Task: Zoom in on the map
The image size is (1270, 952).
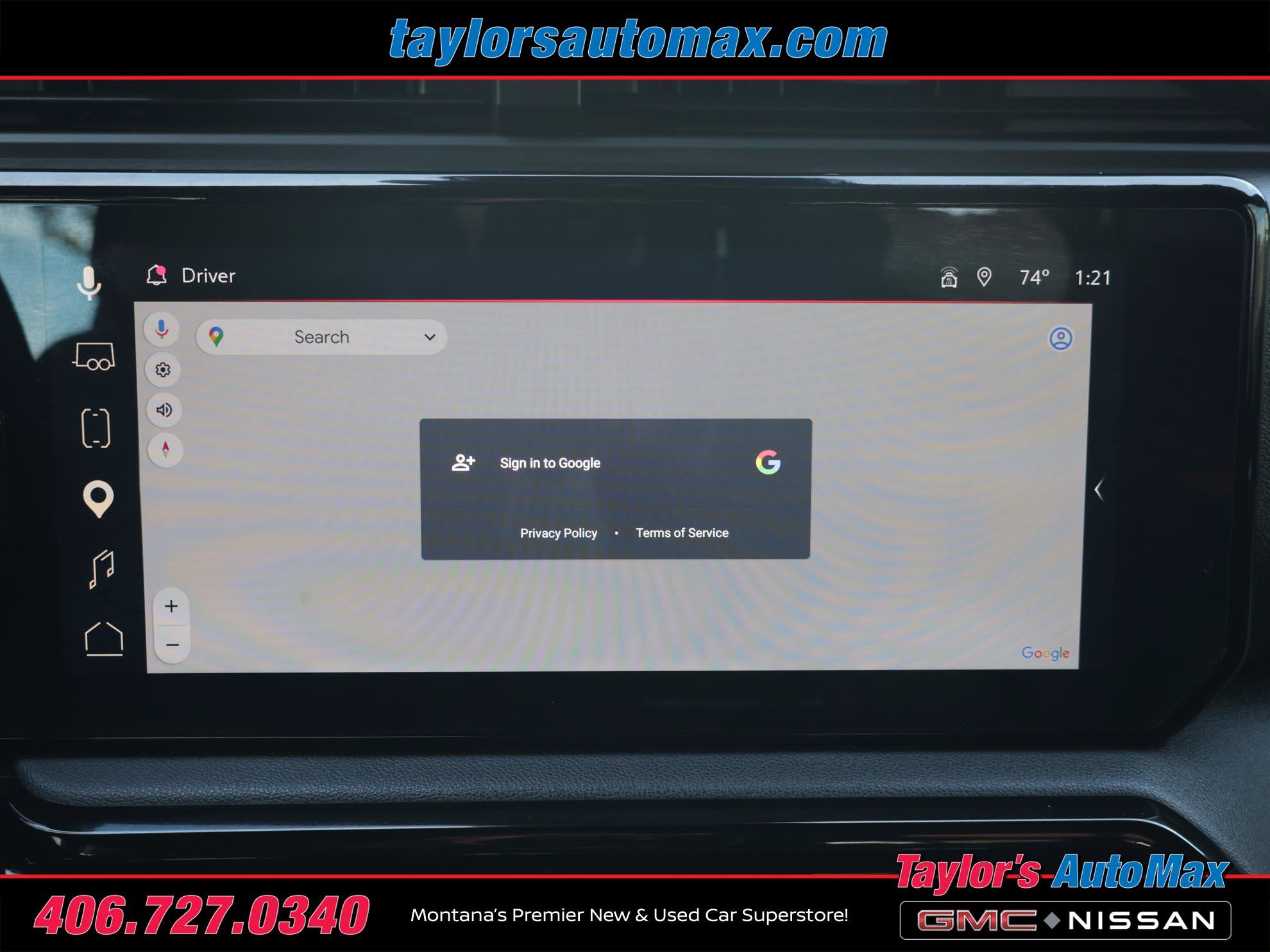Action: coord(171,606)
